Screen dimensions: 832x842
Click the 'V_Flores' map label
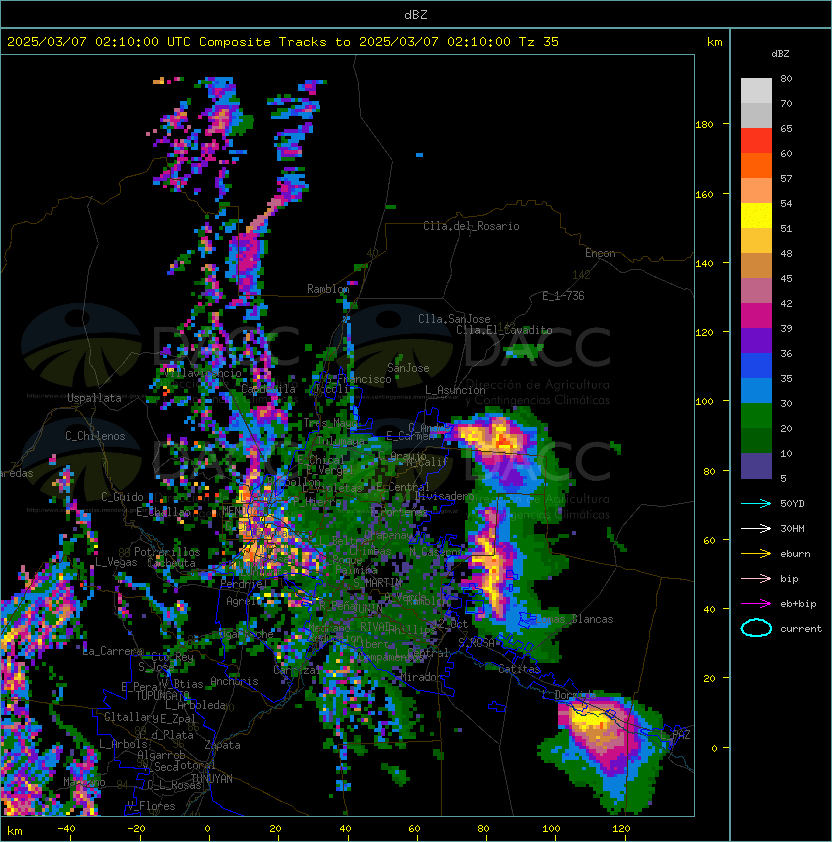[151, 806]
